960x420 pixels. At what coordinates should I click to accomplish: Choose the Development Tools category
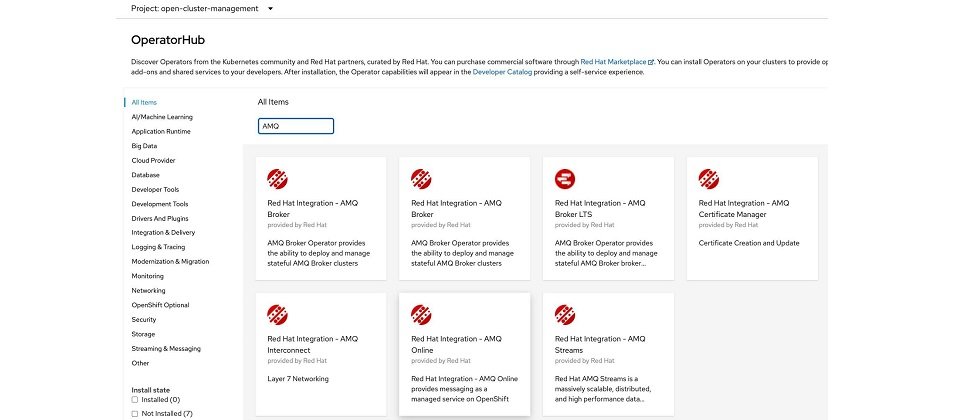click(160, 204)
